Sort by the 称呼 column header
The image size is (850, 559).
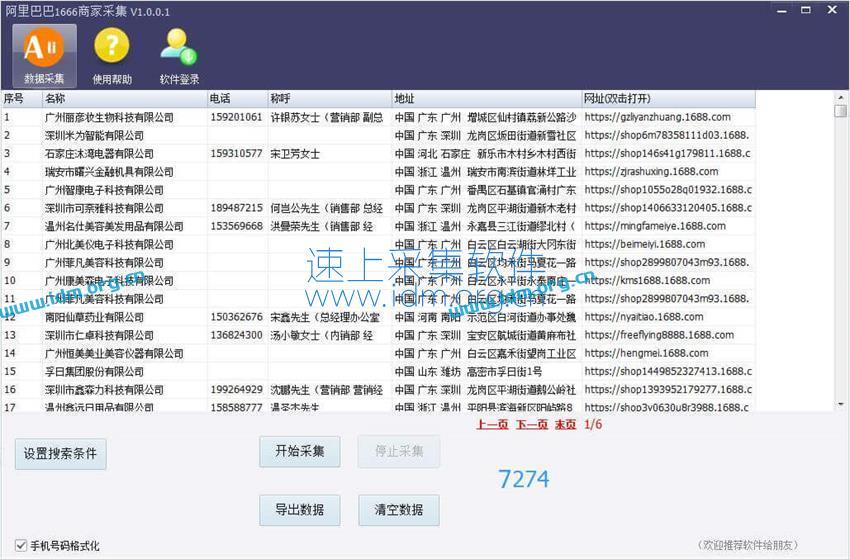pyautogui.click(x=330, y=99)
